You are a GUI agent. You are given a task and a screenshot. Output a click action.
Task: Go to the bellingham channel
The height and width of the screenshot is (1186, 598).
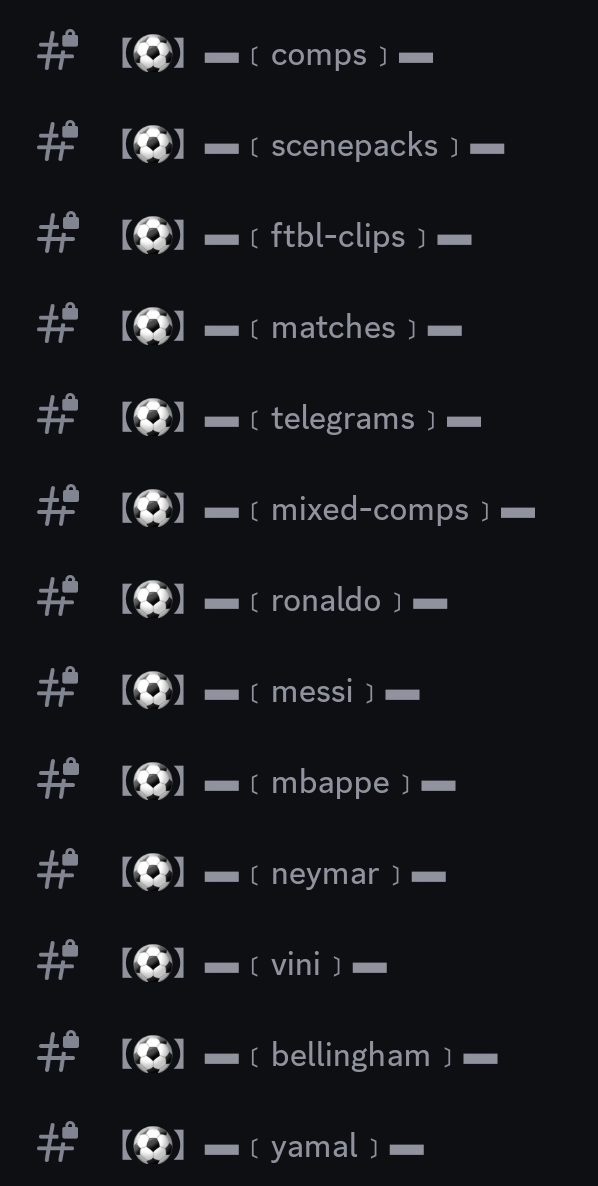click(x=299, y=1056)
